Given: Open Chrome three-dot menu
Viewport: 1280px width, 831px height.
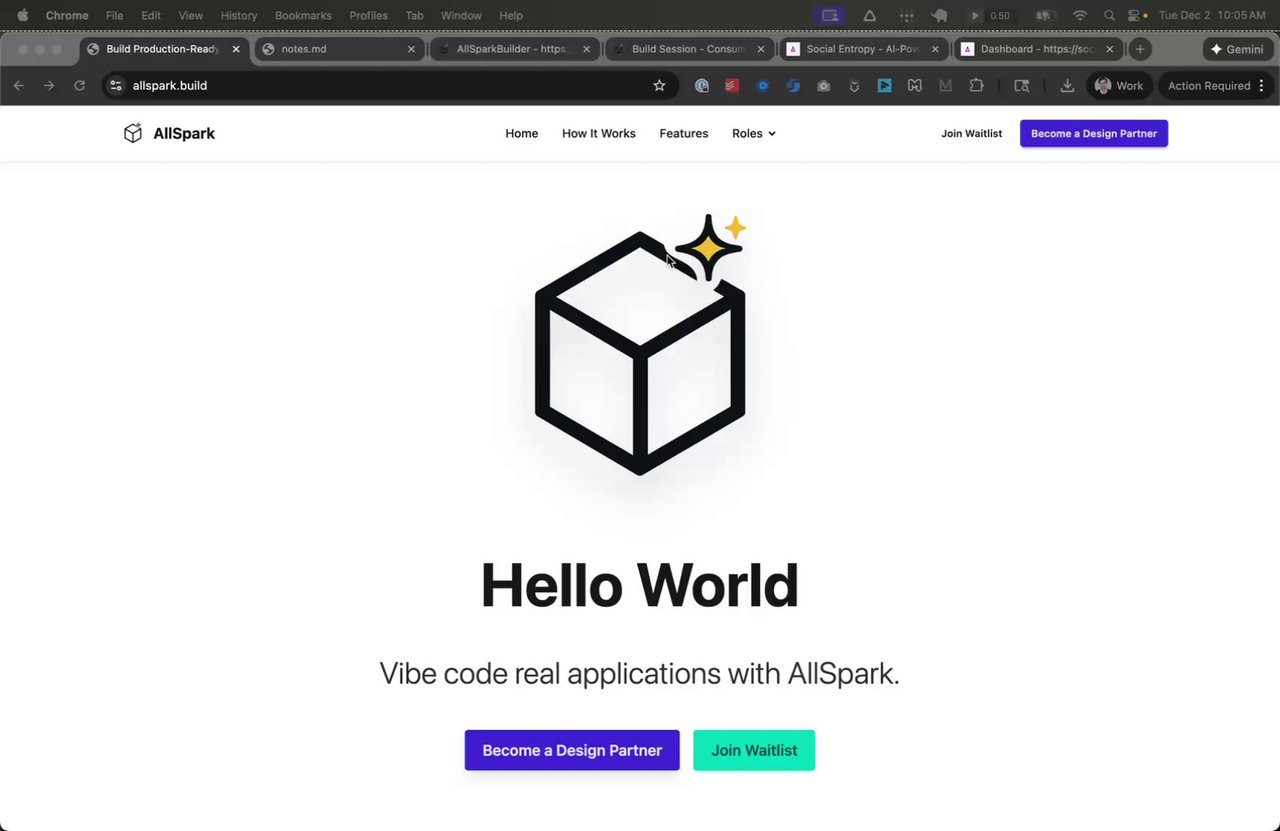Looking at the screenshot, I should [1262, 86].
